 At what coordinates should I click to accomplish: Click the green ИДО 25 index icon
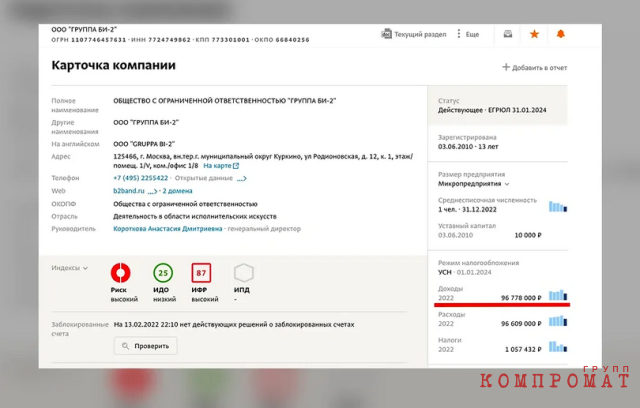click(163, 273)
